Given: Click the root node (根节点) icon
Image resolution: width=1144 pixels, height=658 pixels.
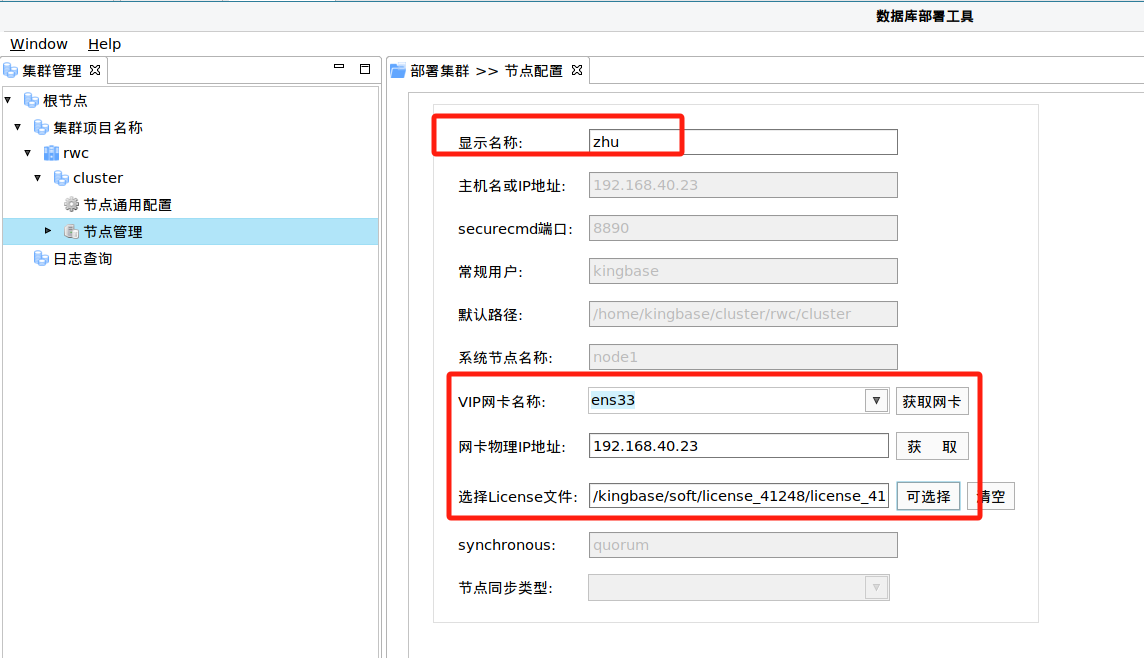Looking at the screenshot, I should [31, 101].
